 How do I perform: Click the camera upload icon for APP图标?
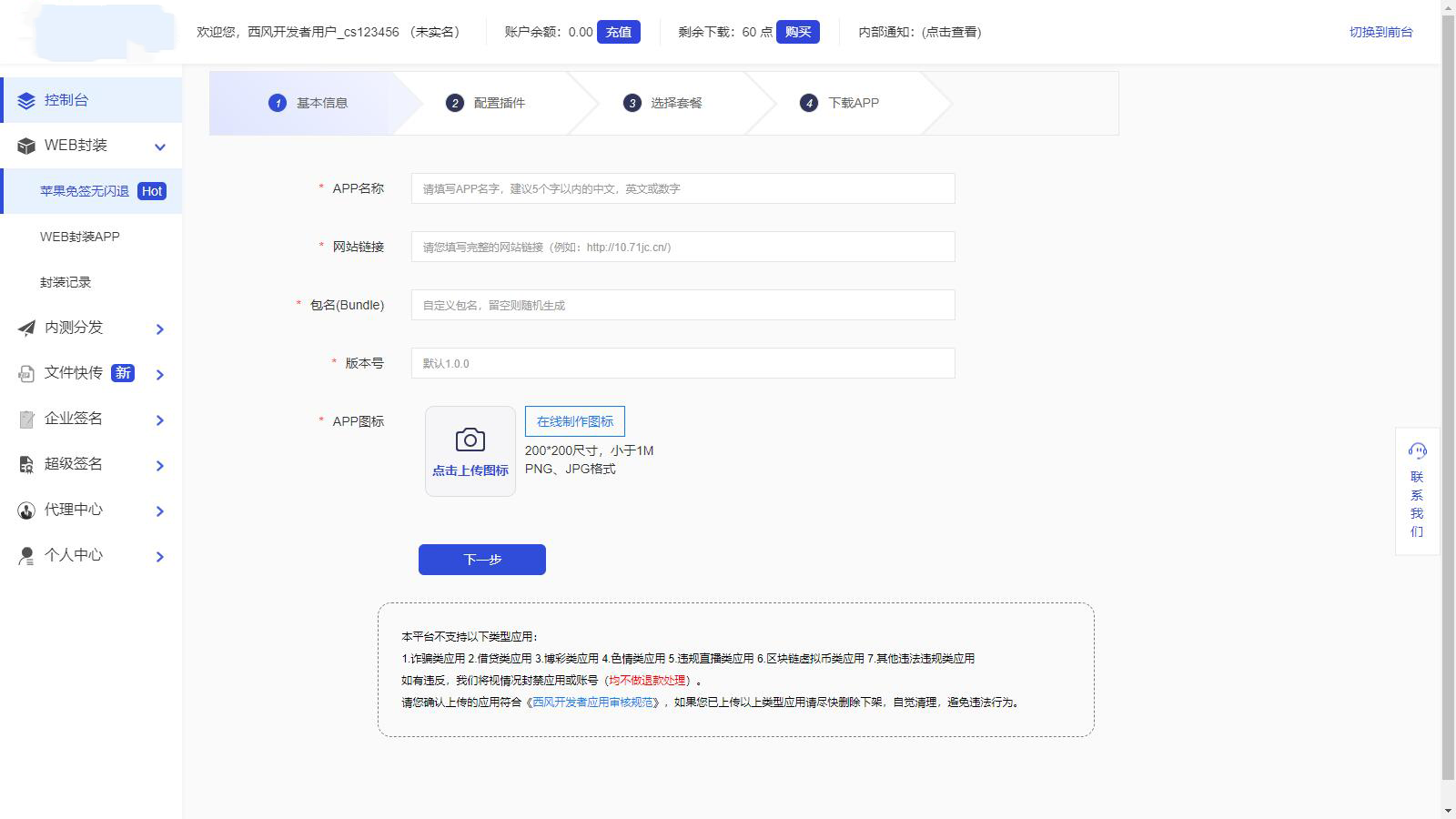click(469, 439)
